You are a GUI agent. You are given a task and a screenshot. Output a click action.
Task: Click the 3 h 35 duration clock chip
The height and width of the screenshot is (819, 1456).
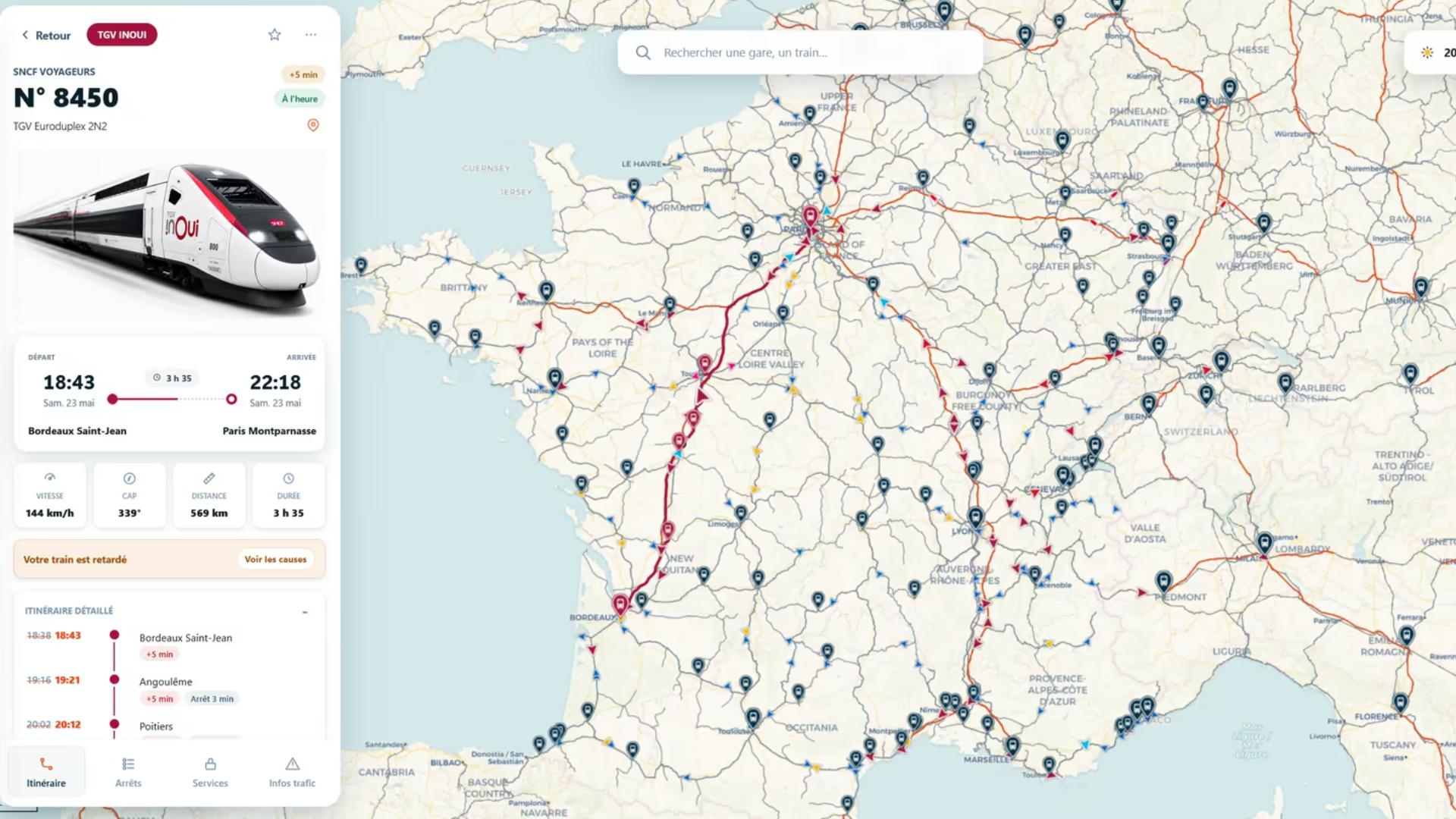pos(172,378)
